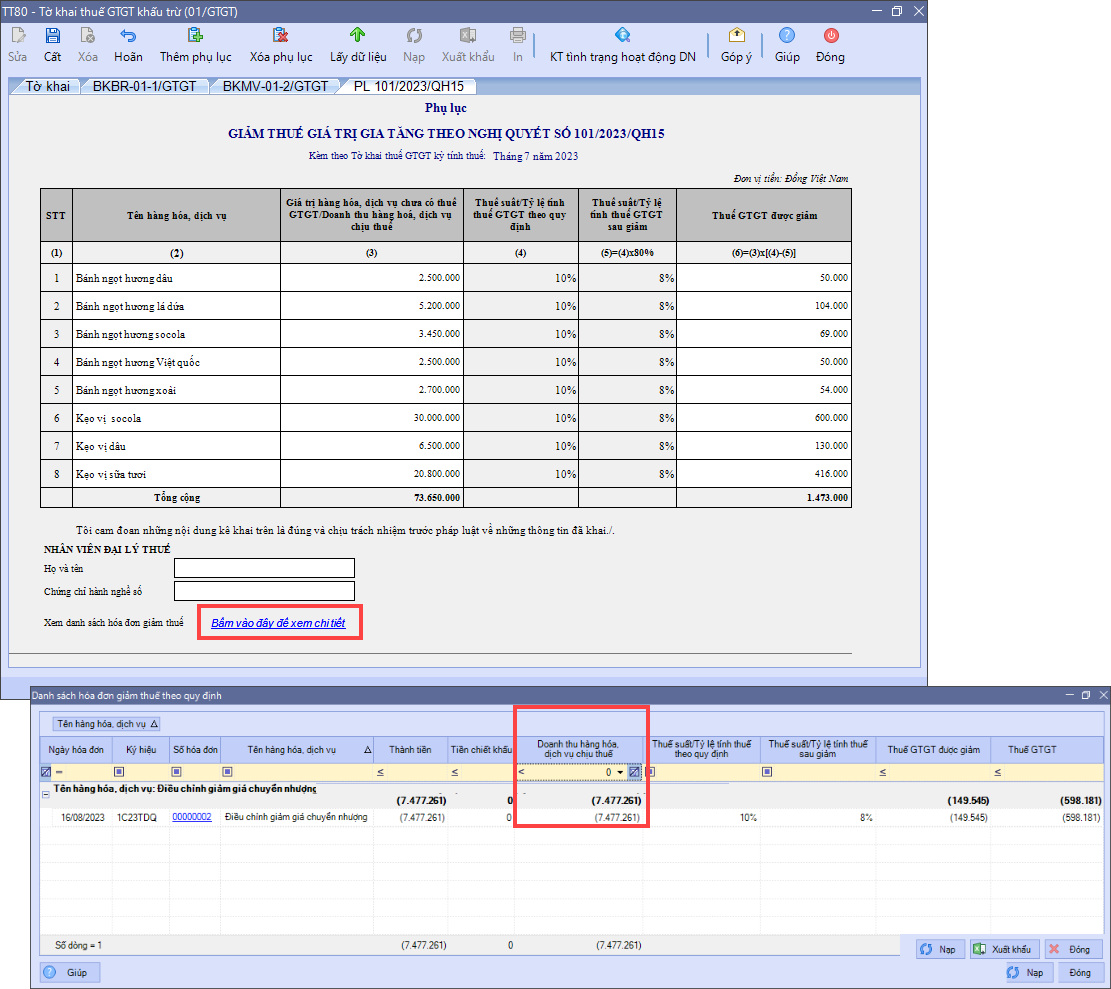Select the BKMV-01-2/GTGT tab
1111x989 pixels.
[275, 87]
